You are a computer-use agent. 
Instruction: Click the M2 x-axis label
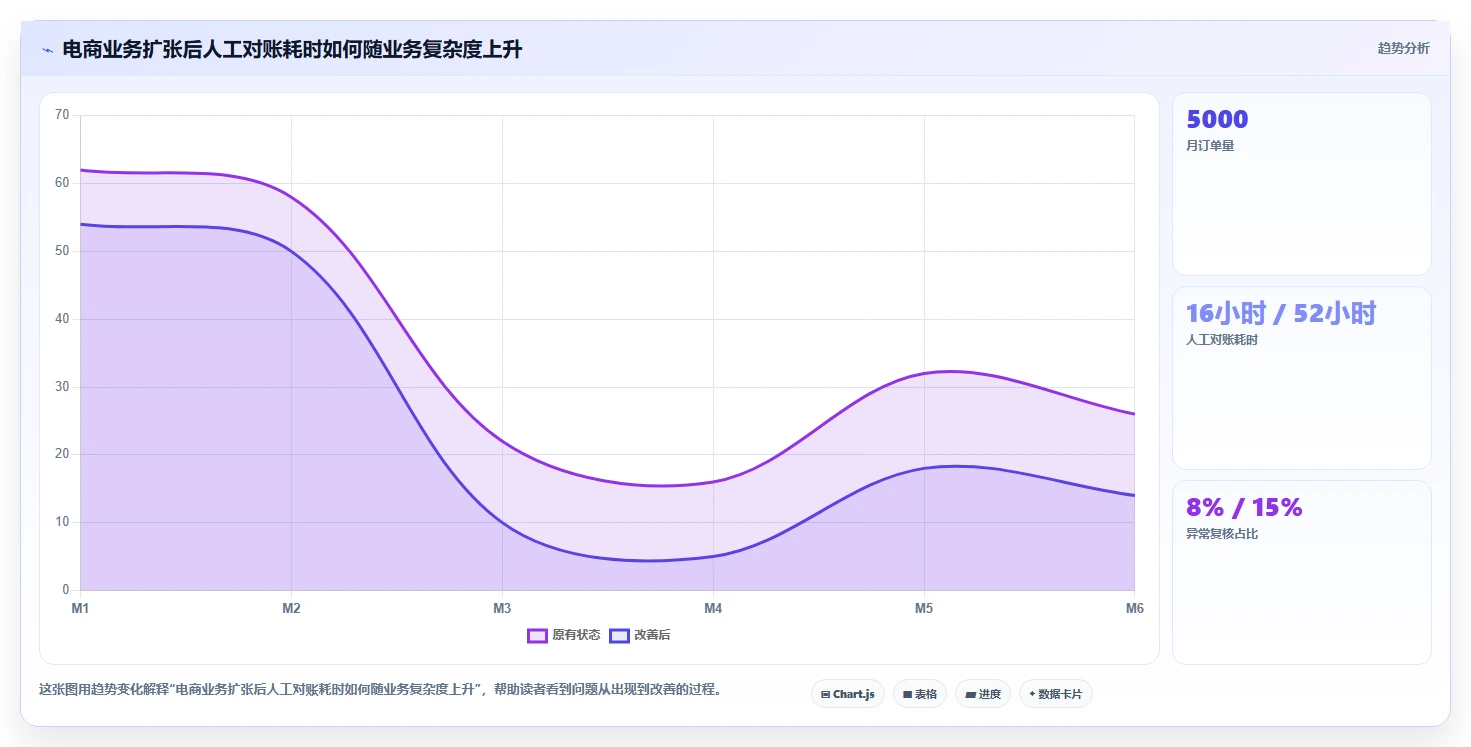pos(291,608)
